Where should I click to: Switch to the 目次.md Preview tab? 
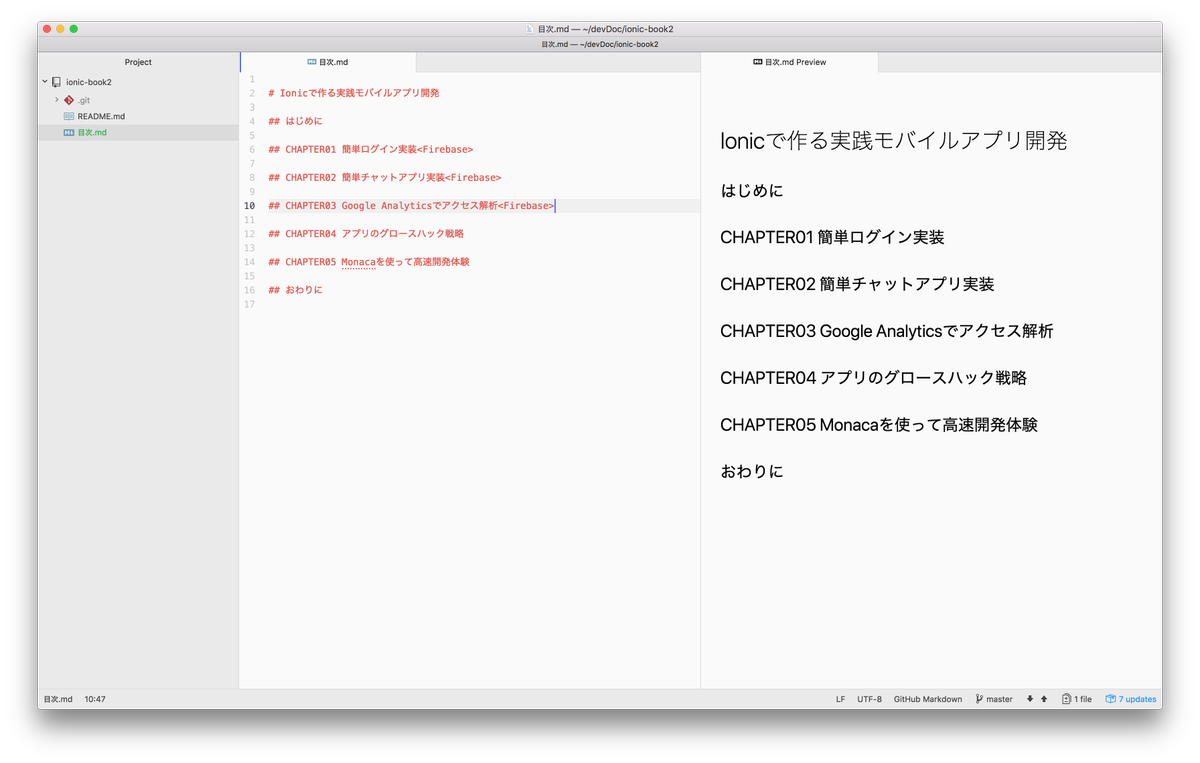[790, 62]
